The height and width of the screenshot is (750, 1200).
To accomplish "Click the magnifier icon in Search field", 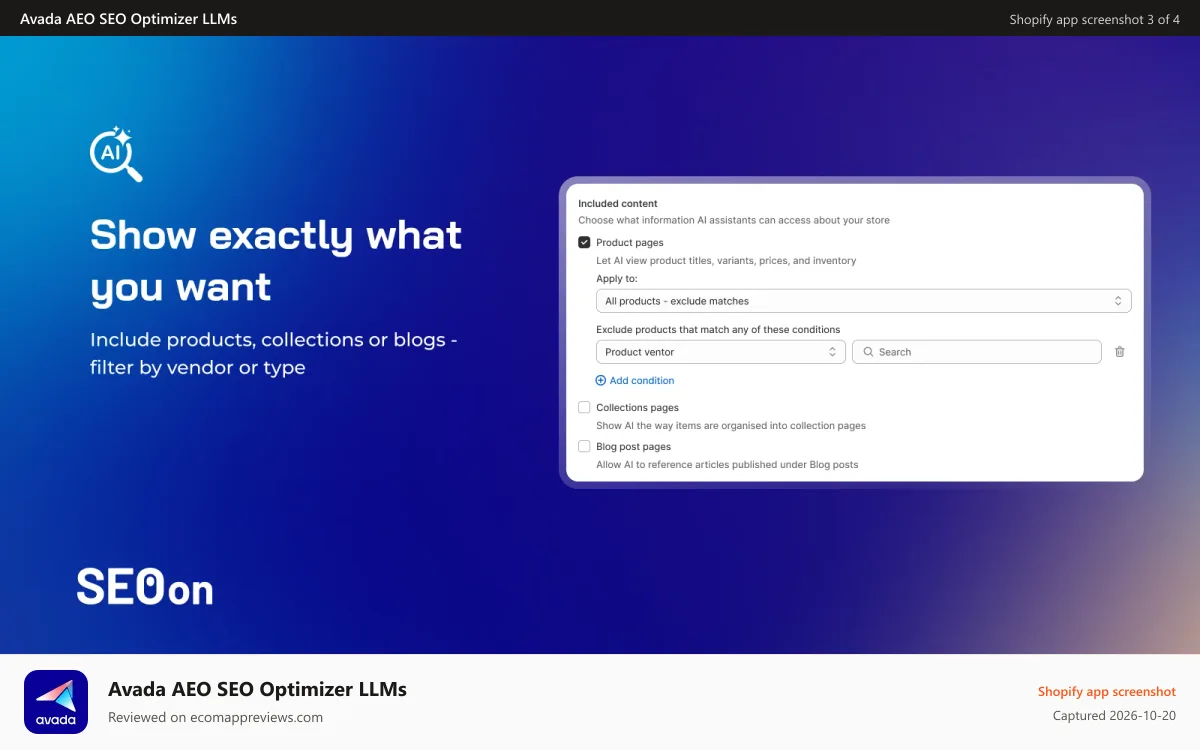I will [868, 352].
